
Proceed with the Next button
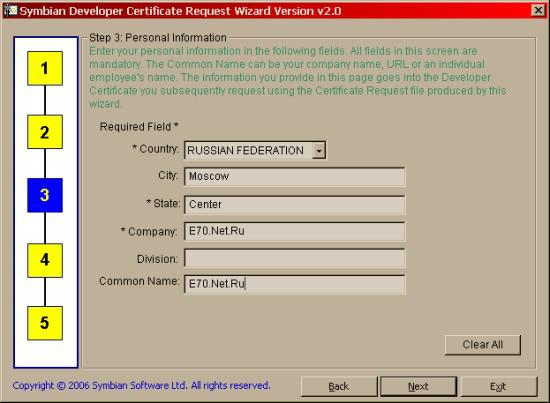point(418,387)
